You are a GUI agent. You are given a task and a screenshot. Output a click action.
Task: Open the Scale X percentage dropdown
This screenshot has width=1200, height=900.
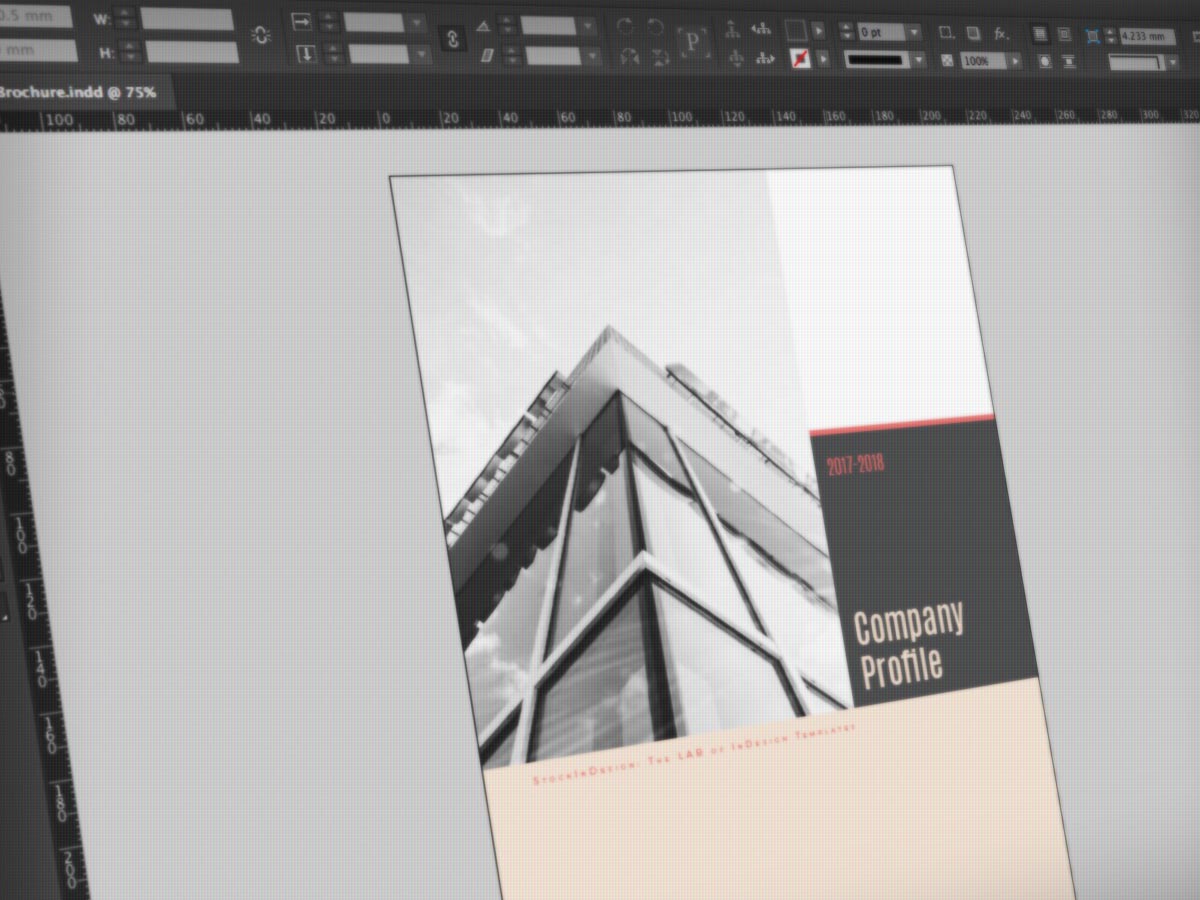[x=416, y=23]
